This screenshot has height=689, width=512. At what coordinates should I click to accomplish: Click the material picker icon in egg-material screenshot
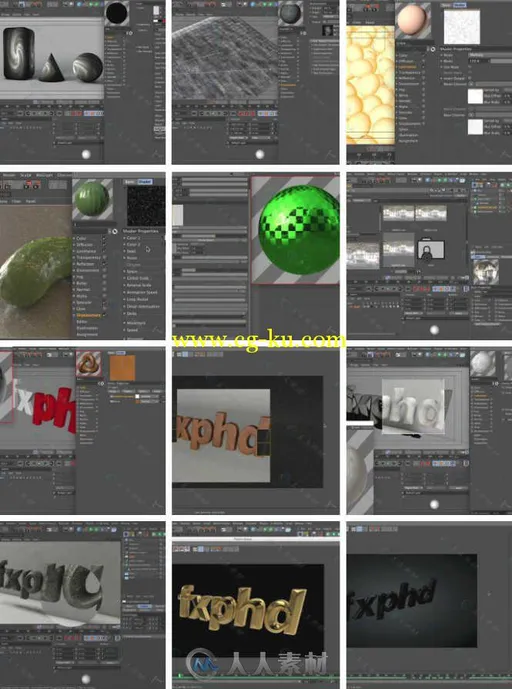point(433,49)
